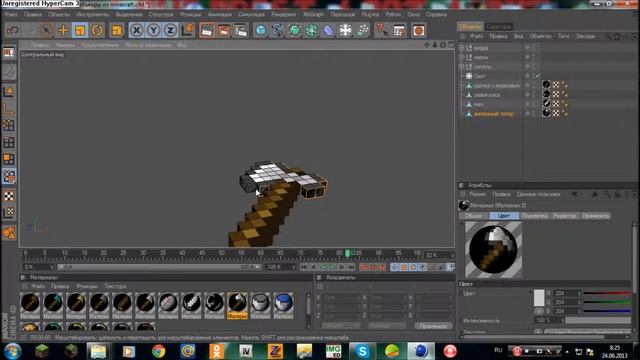Screen dimensions: 640x360
Task: Activate the Rotate tool icon
Action: [x=97, y=30]
